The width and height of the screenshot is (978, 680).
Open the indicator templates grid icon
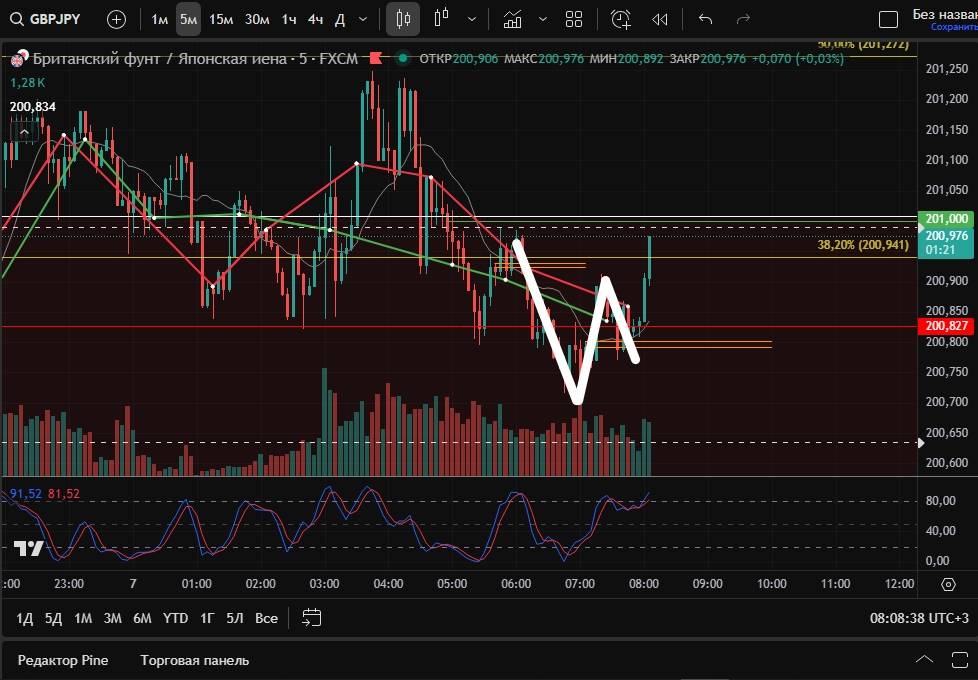574,19
